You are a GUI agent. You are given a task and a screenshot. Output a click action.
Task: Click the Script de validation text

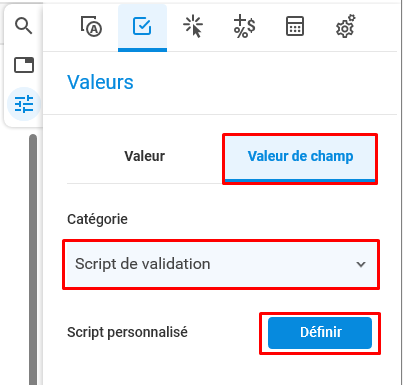143,264
